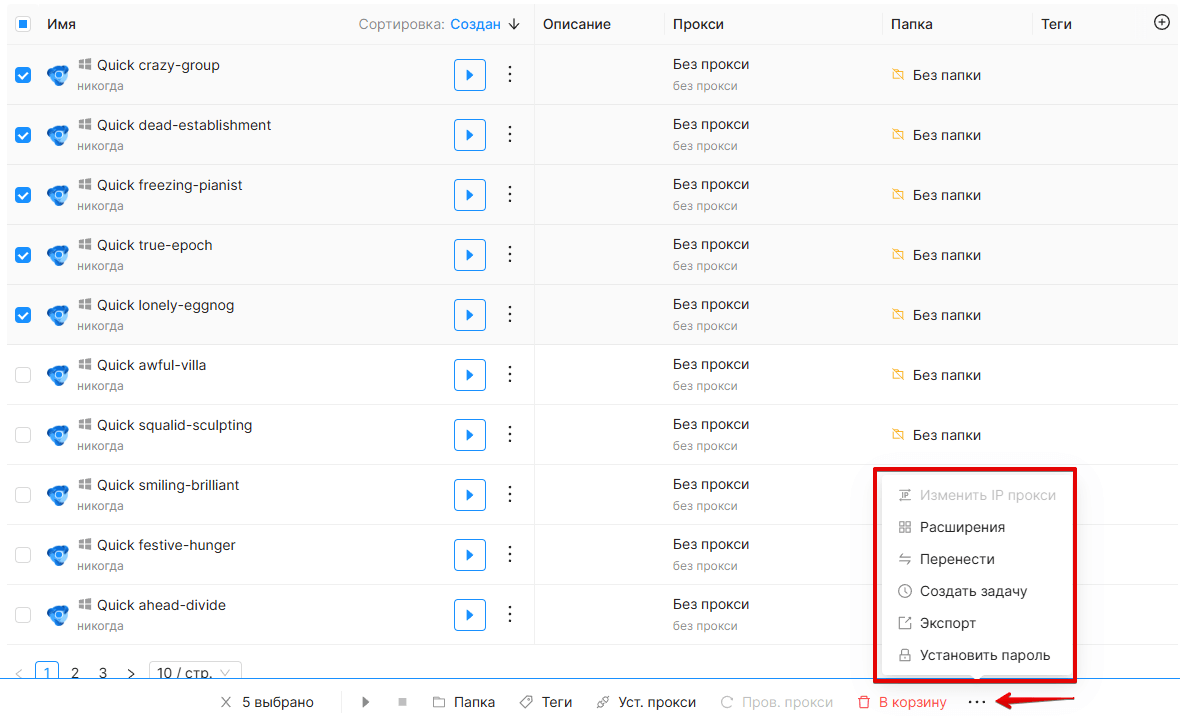Choose Установить пароль menu item
The height and width of the screenshot is (721, 1180).
tap(977, 656)
